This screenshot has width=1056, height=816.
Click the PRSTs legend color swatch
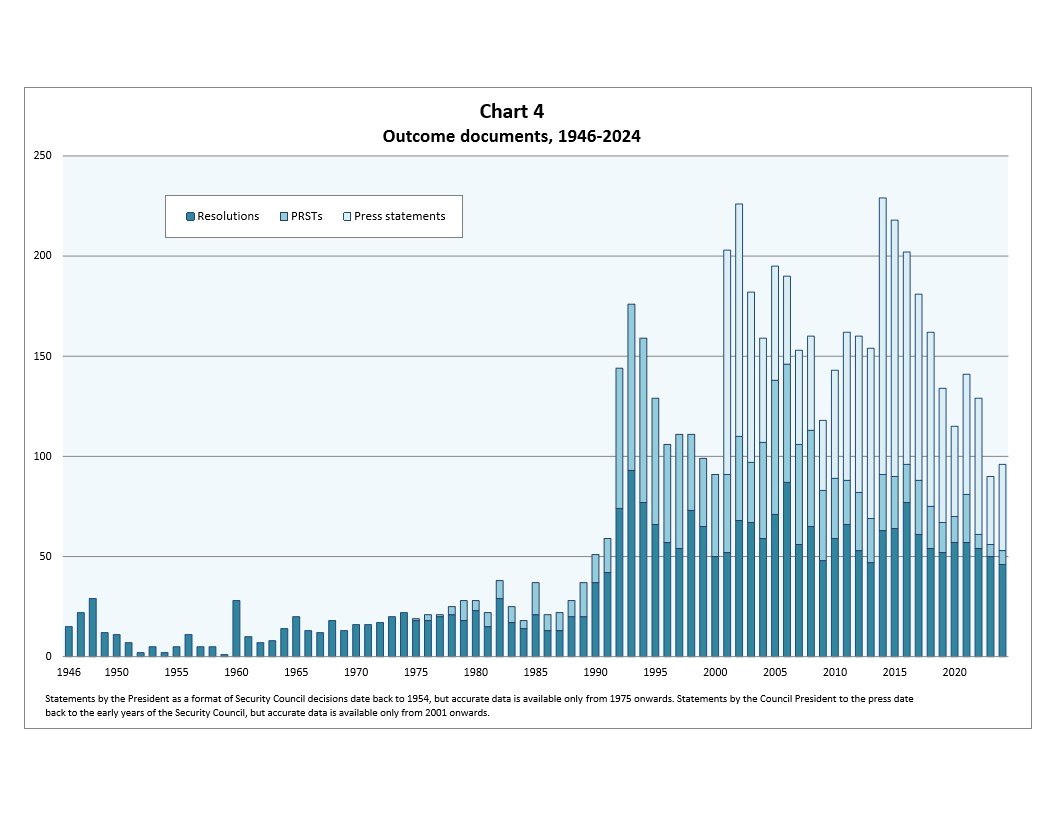pos(284,216)
